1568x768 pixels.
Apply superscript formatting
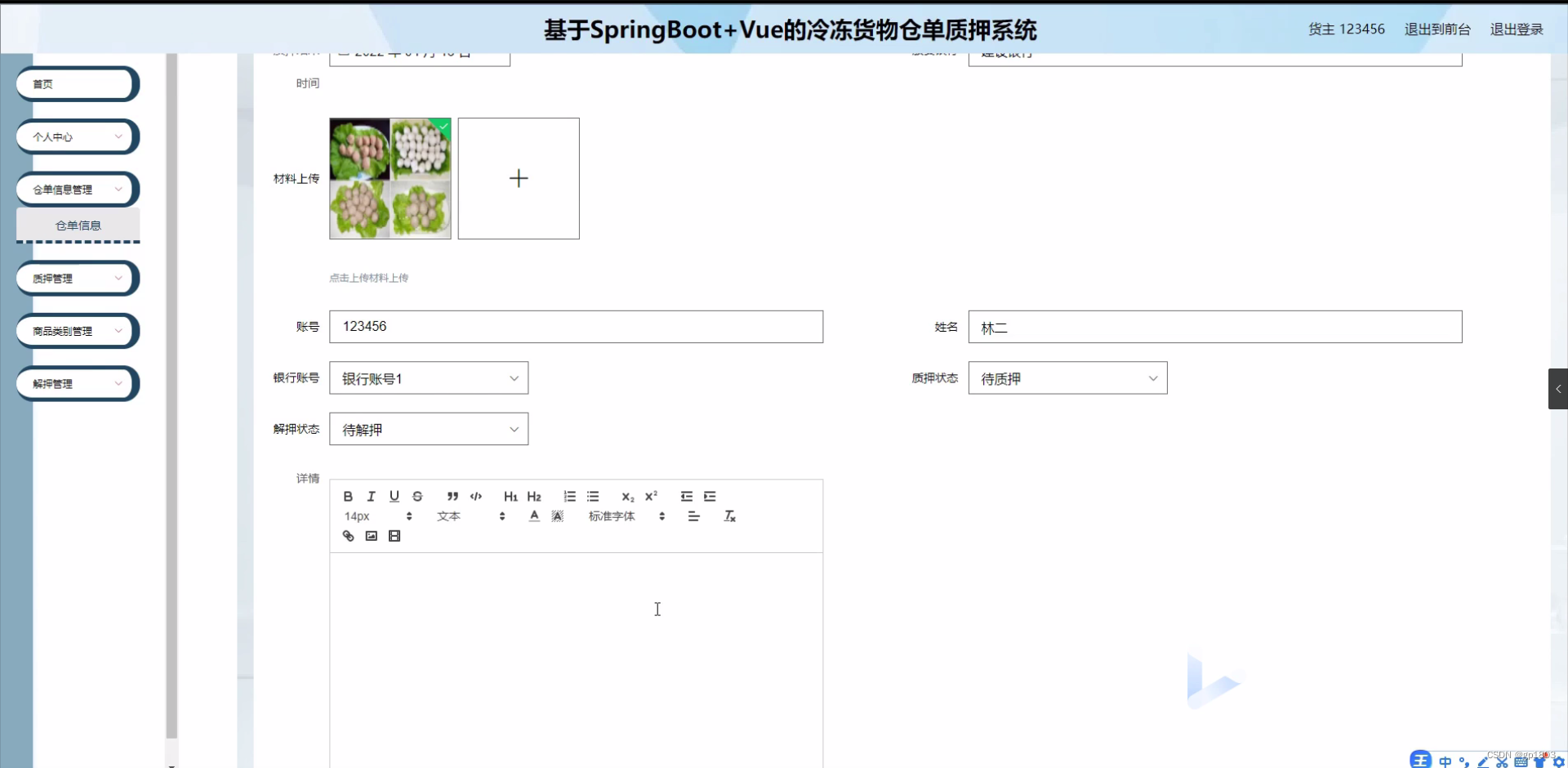click(x=651, y=496)
